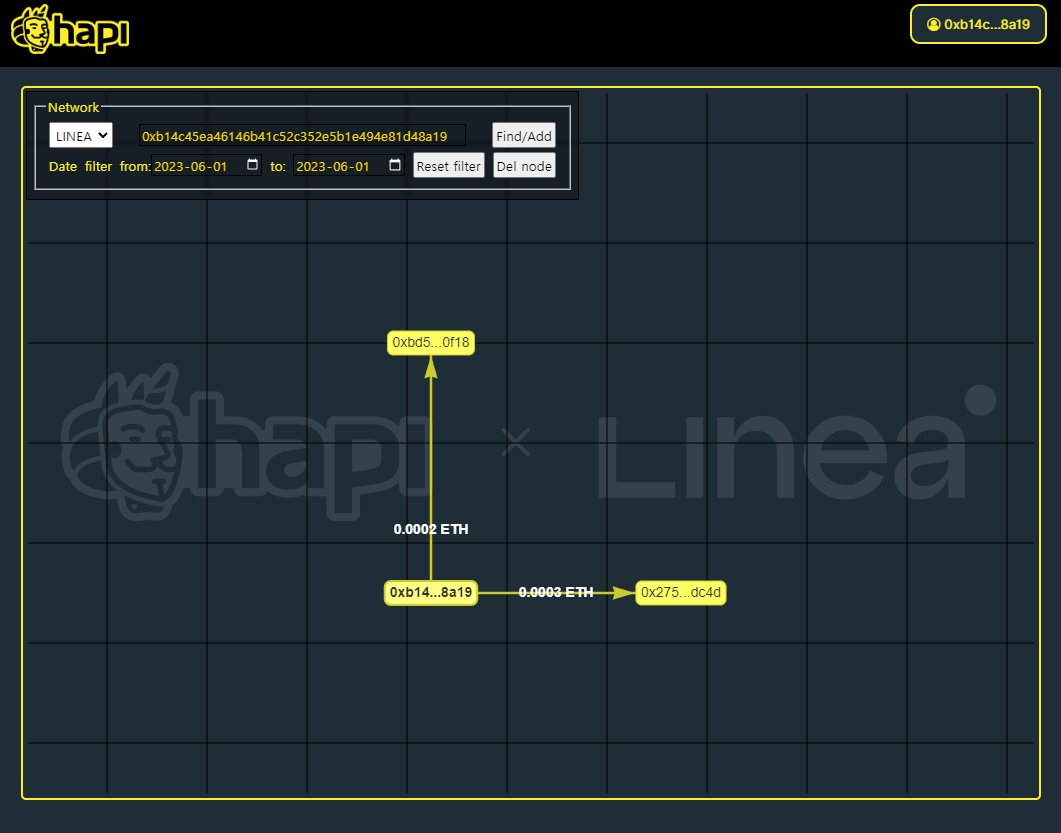The image size is (1061, 833).
Task: Click the 0.0002 ETH edge label
Action: (x=431, y=529)
